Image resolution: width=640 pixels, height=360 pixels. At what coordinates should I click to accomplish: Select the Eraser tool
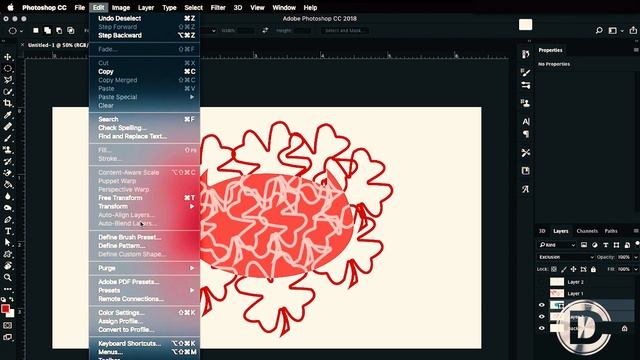(8, 173)
